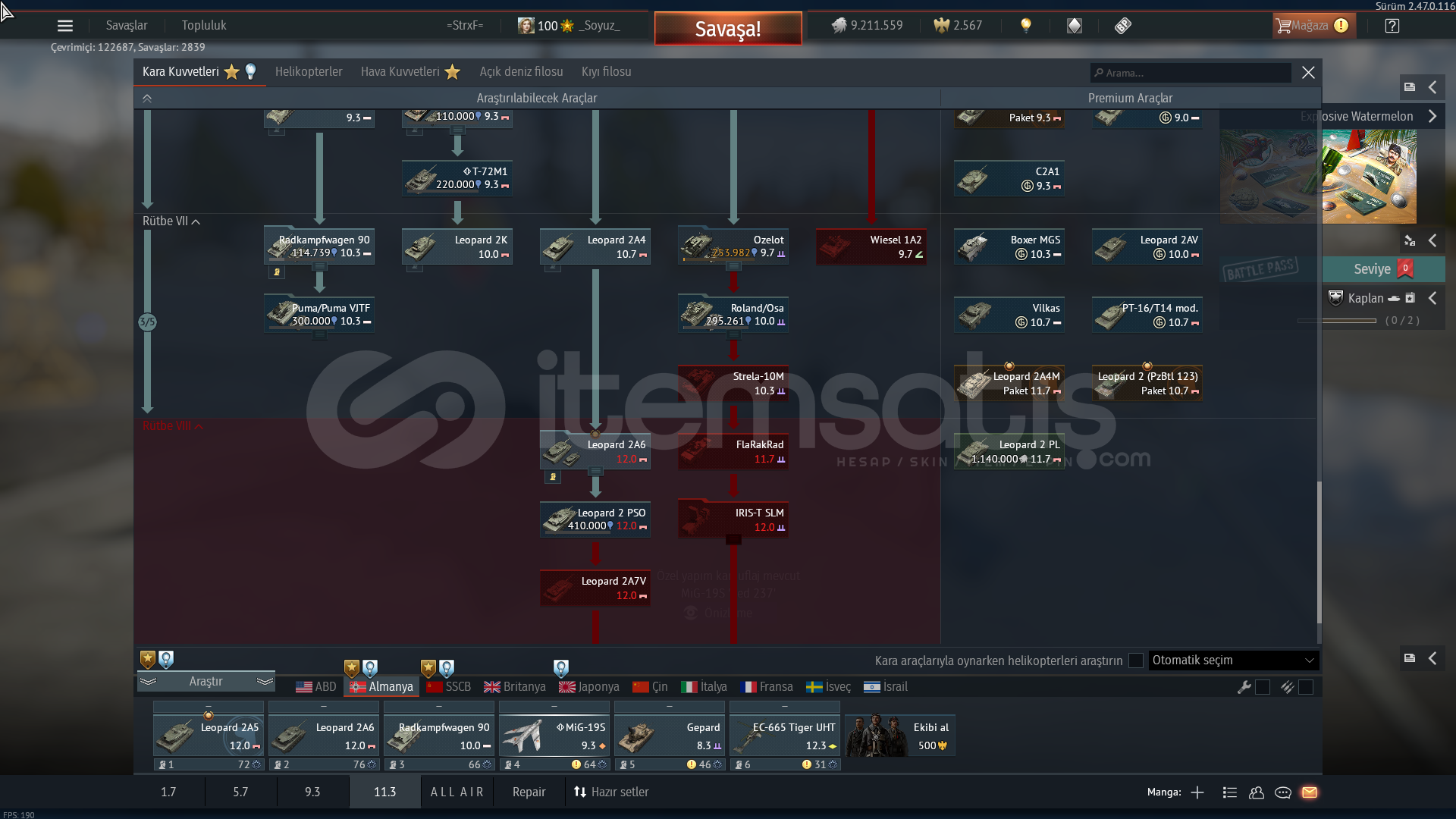Toggle the auto-refill ammo checkbox
Viewport: 1456px width, 819px height.
pos(1306,687)
